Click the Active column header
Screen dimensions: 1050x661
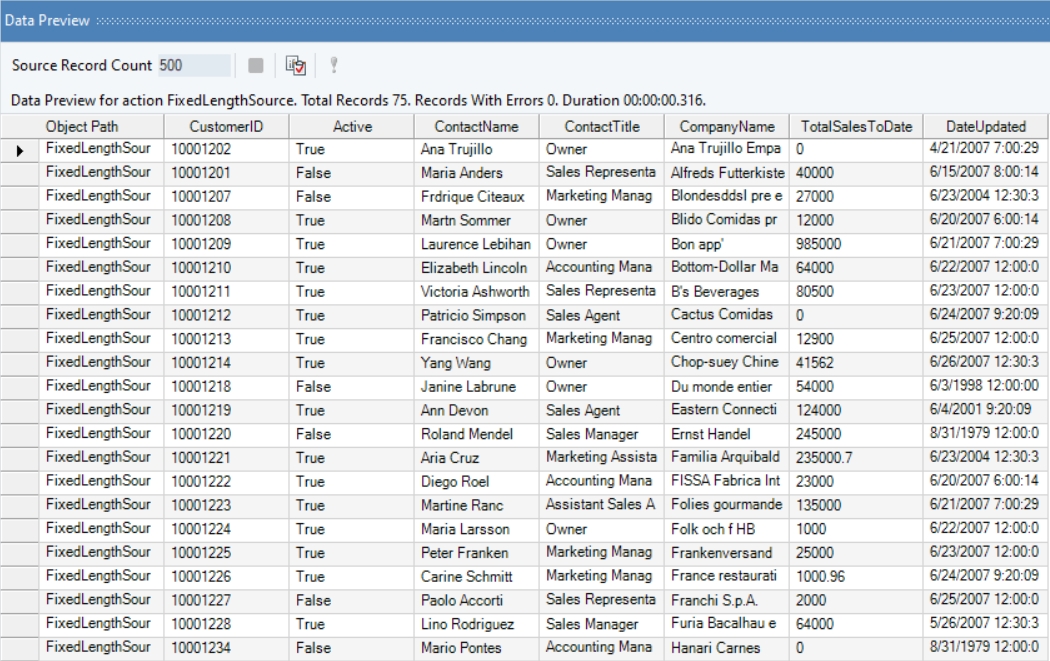pos(352,127)
